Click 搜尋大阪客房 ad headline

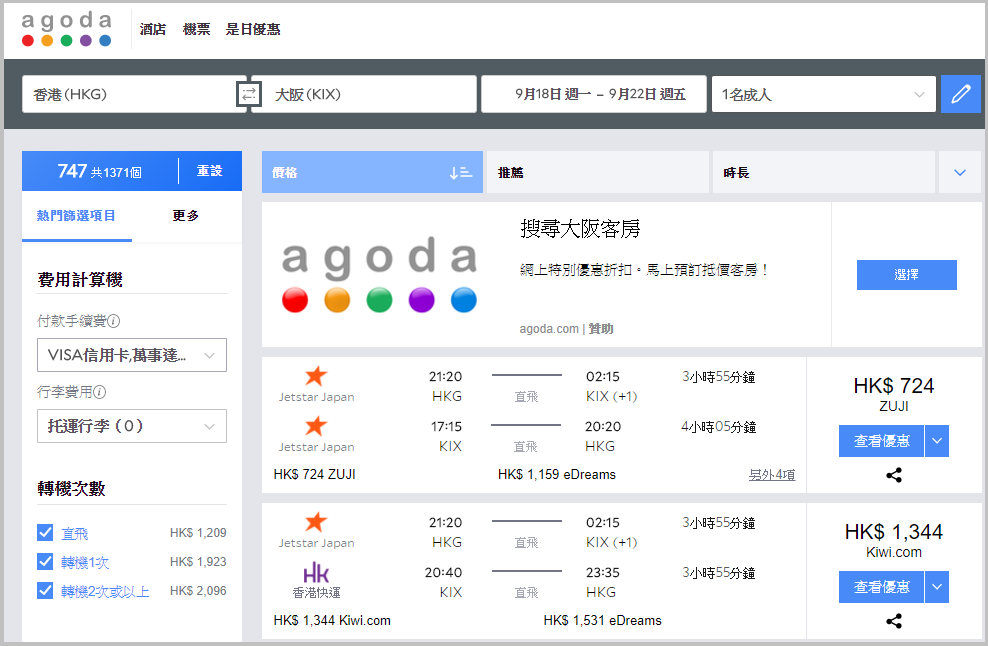point(580,228)
